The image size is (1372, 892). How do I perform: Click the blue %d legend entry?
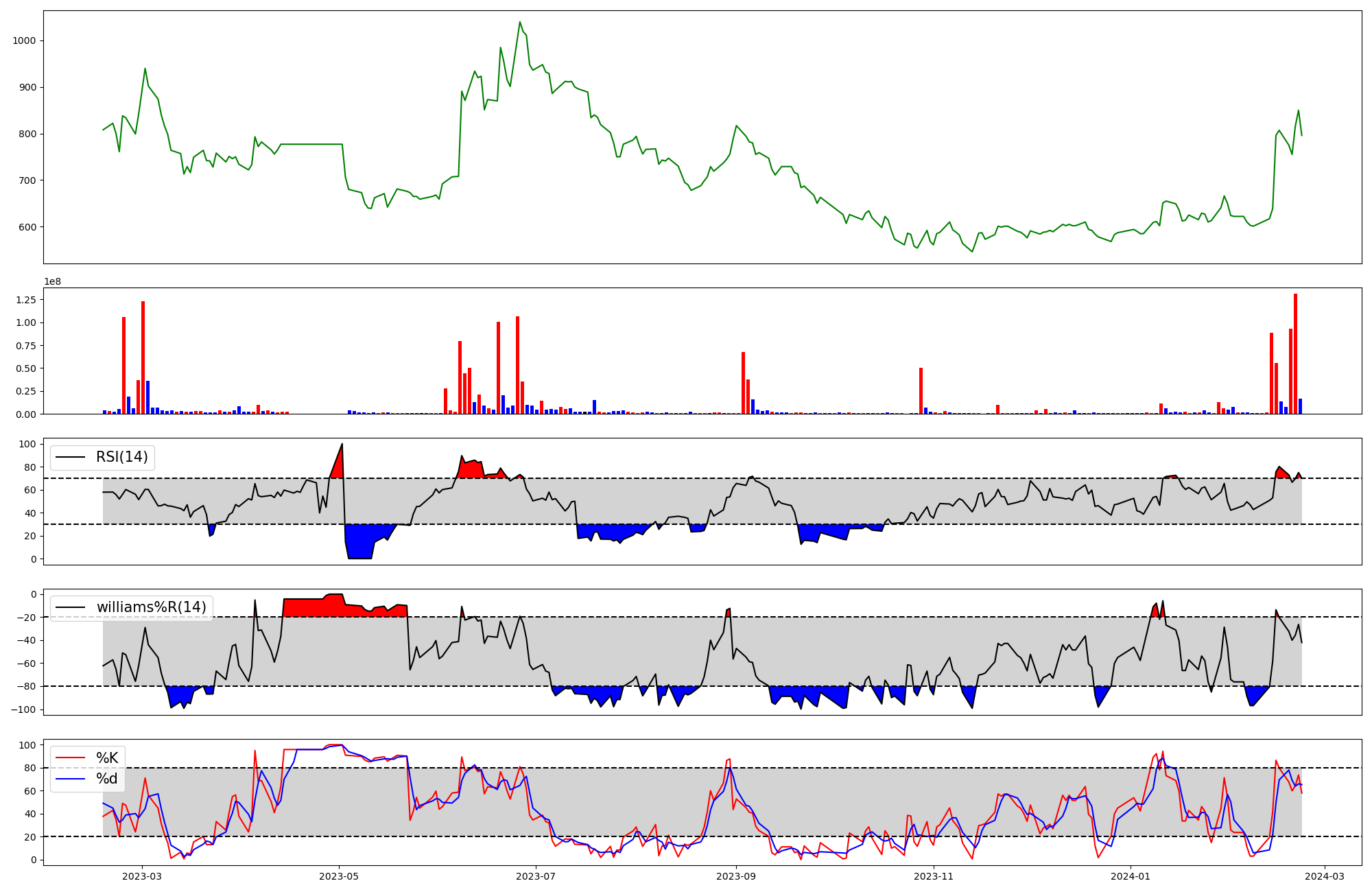[x=107, y=779]
